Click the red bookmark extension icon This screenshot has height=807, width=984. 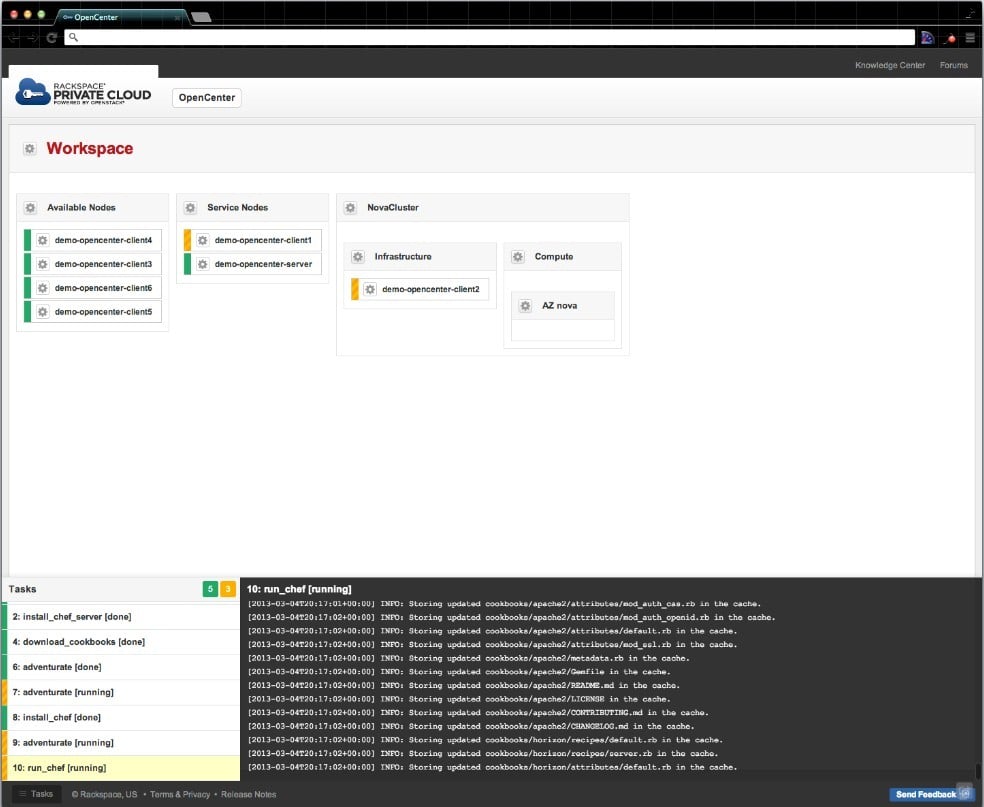(951, 38)
